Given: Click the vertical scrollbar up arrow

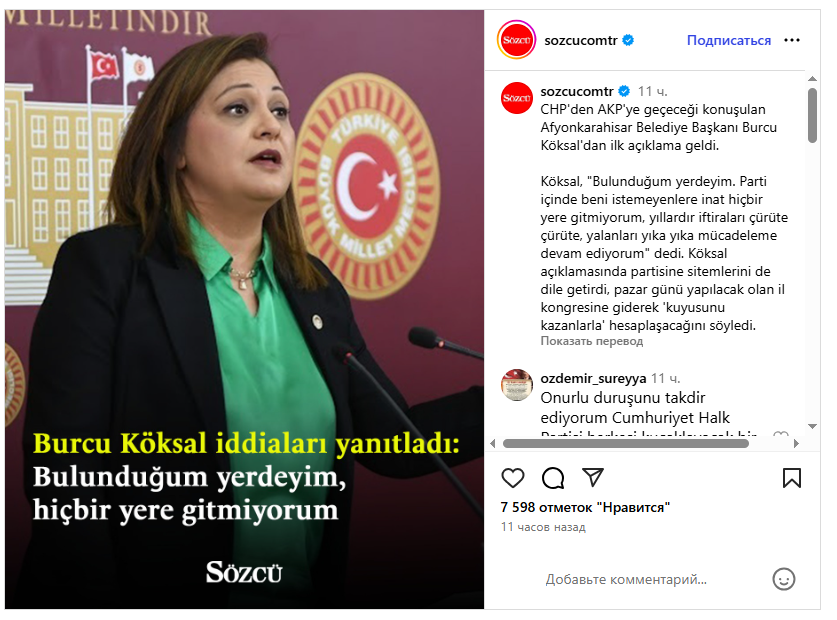Looking at the screenshot, I should (x=812, y=79).
